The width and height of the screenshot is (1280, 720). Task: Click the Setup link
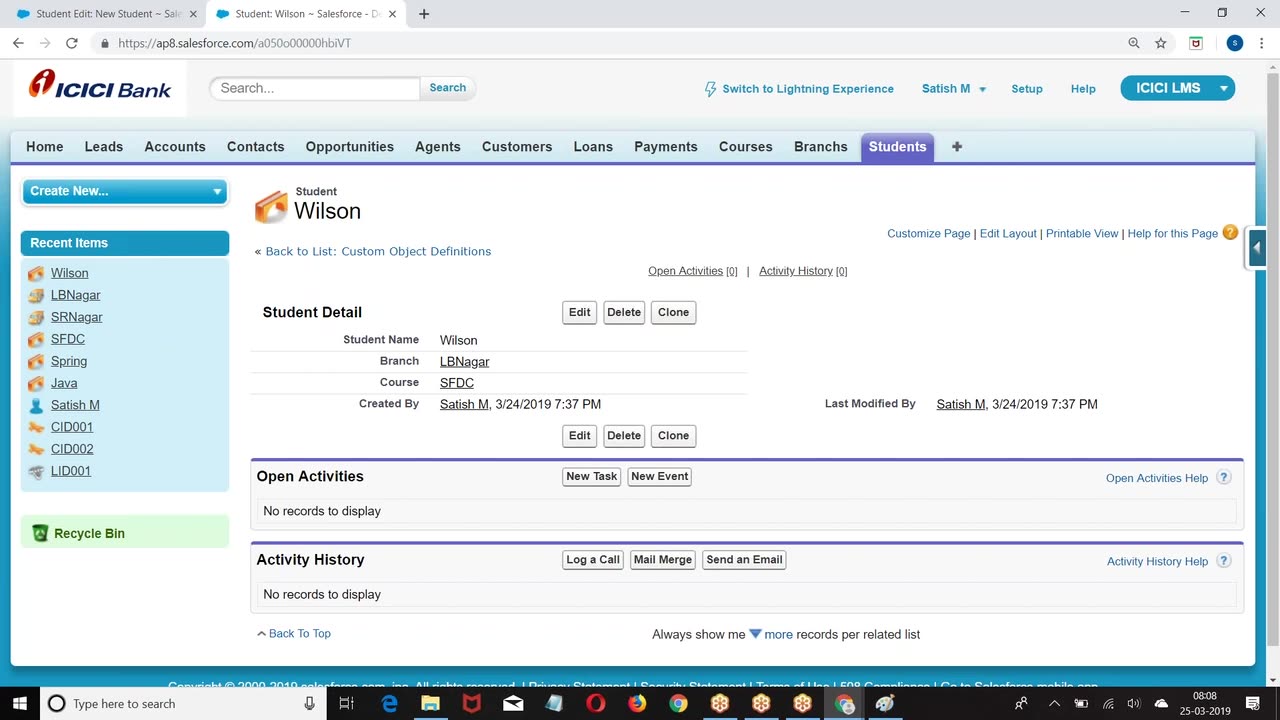click(1027, 89)
